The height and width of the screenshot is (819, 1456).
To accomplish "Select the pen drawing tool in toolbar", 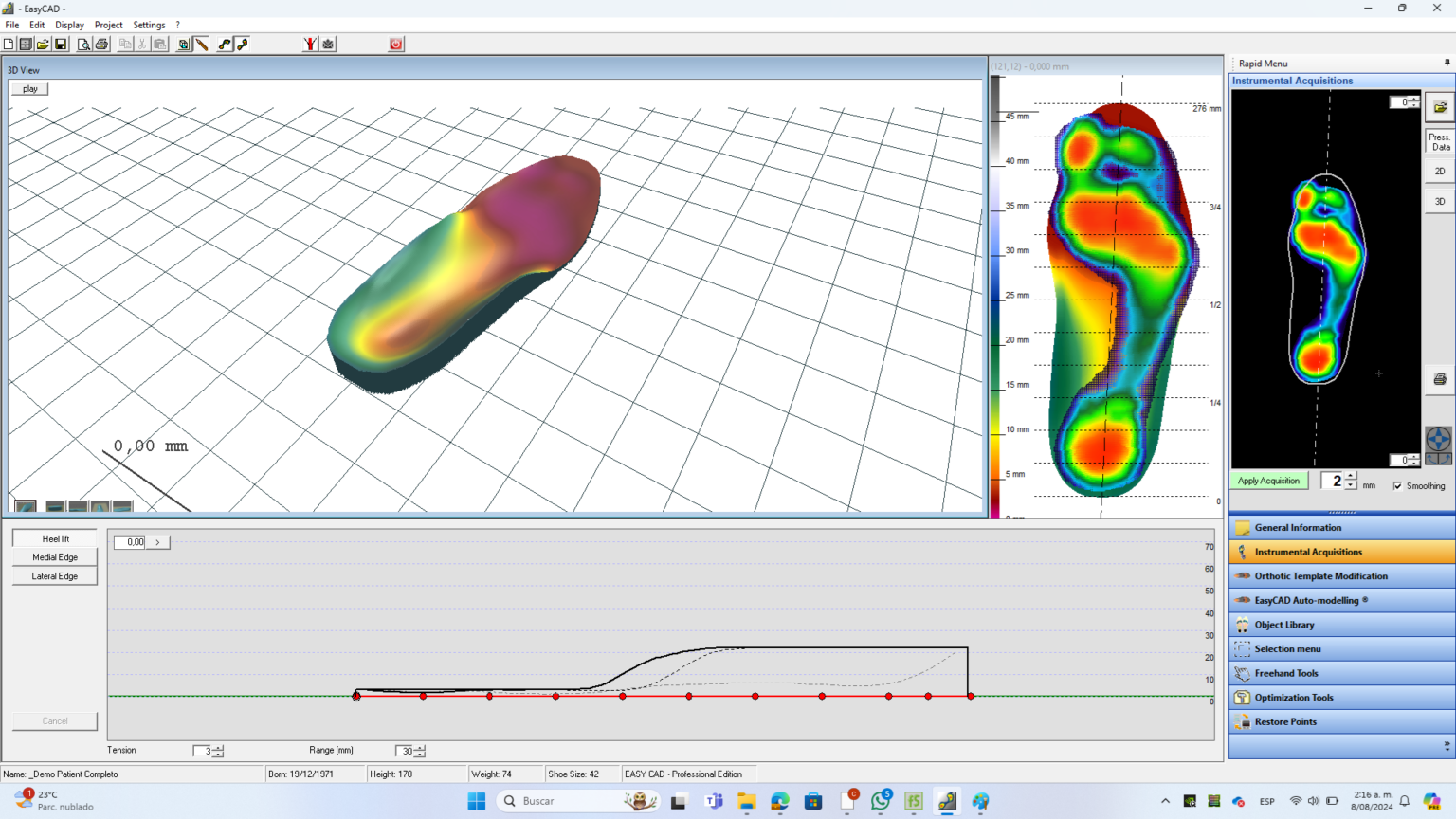I will pyautogui.click(x=202, y=44).
